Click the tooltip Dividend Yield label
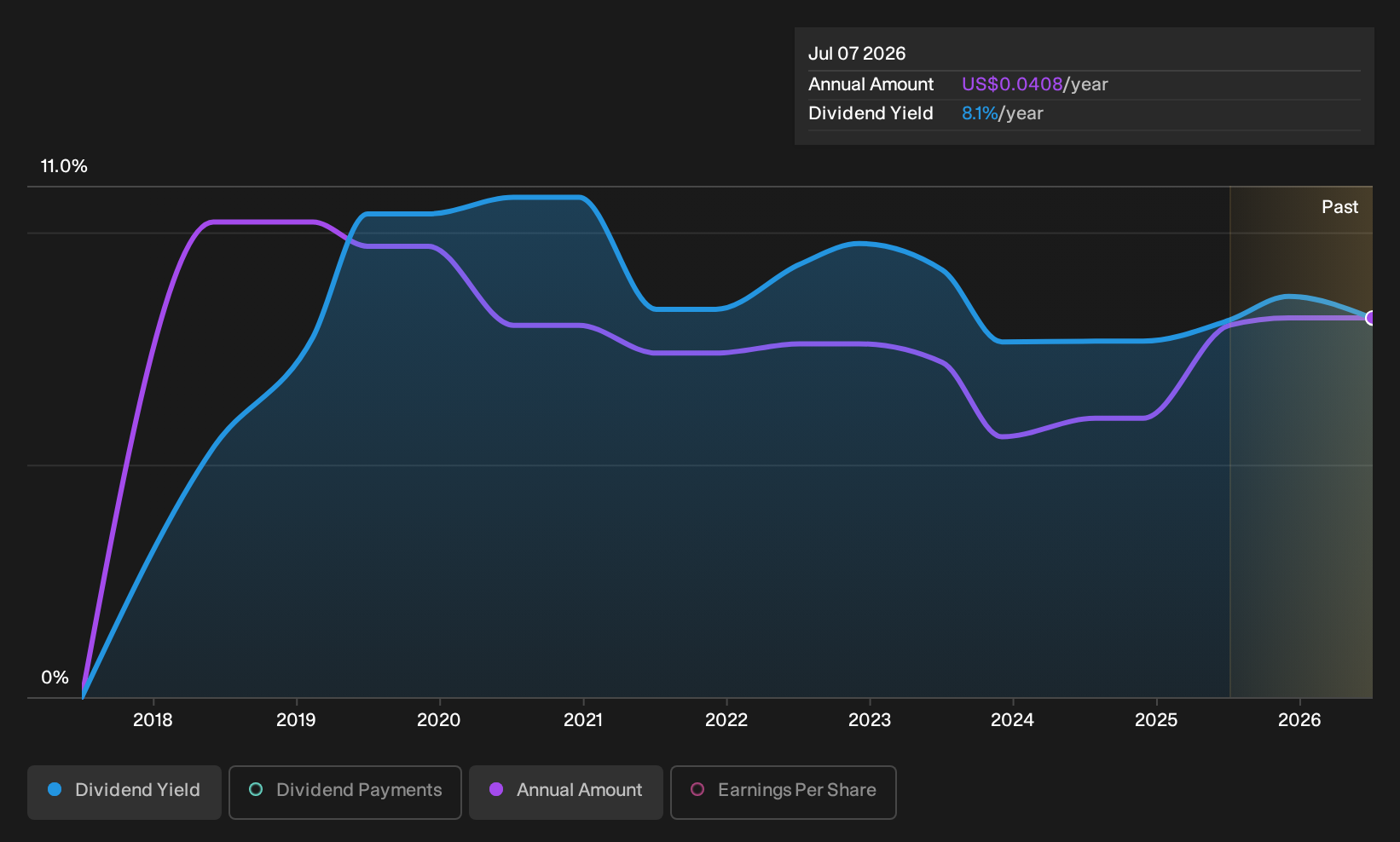1400x842 pixels. pos(871,113)
